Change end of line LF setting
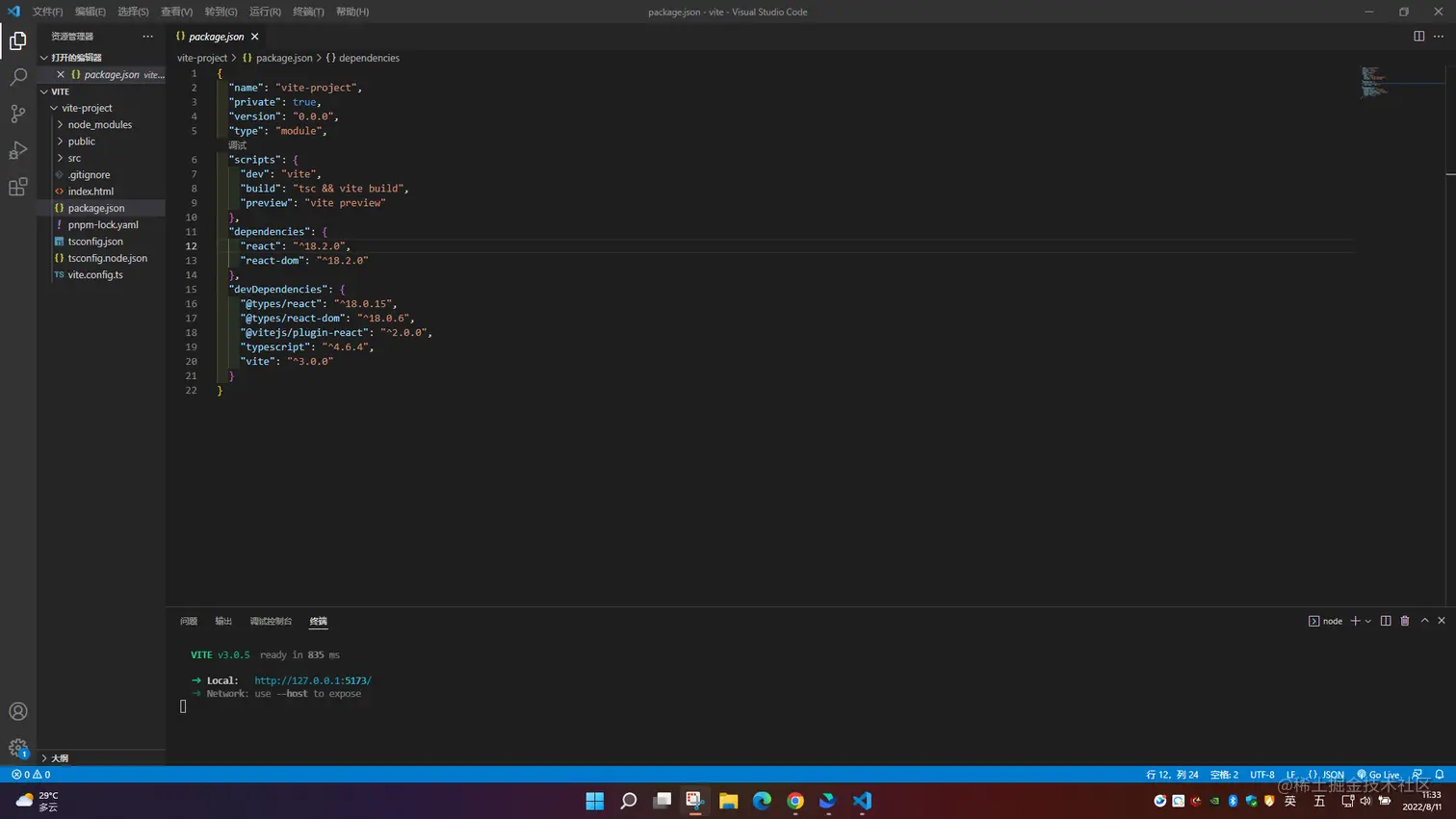 point(1290,775)
